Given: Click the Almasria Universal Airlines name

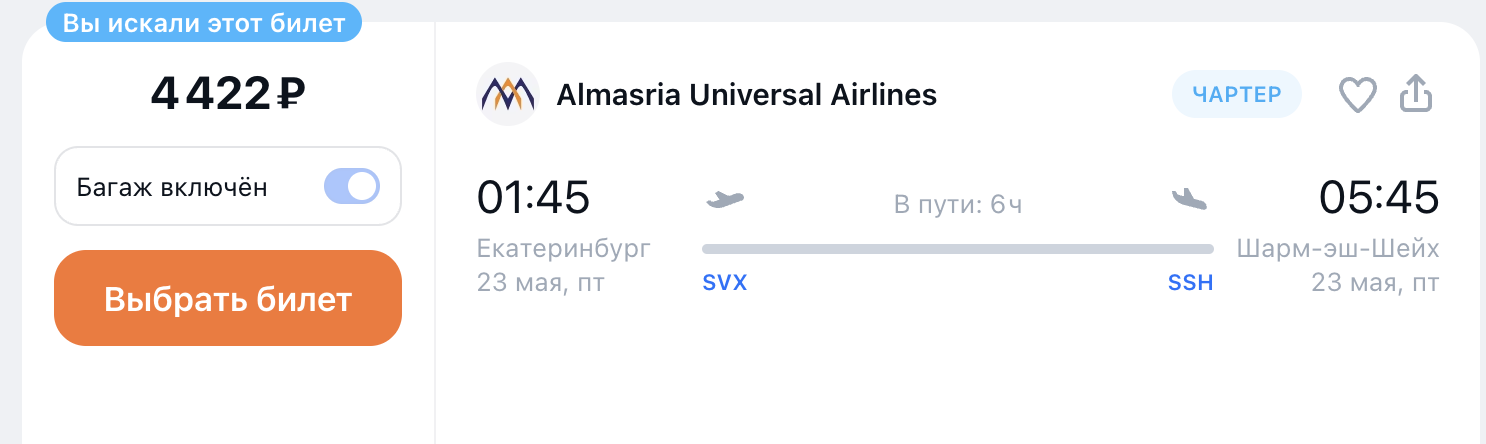Looking at the screenshot, I should (x=746, y=95).
